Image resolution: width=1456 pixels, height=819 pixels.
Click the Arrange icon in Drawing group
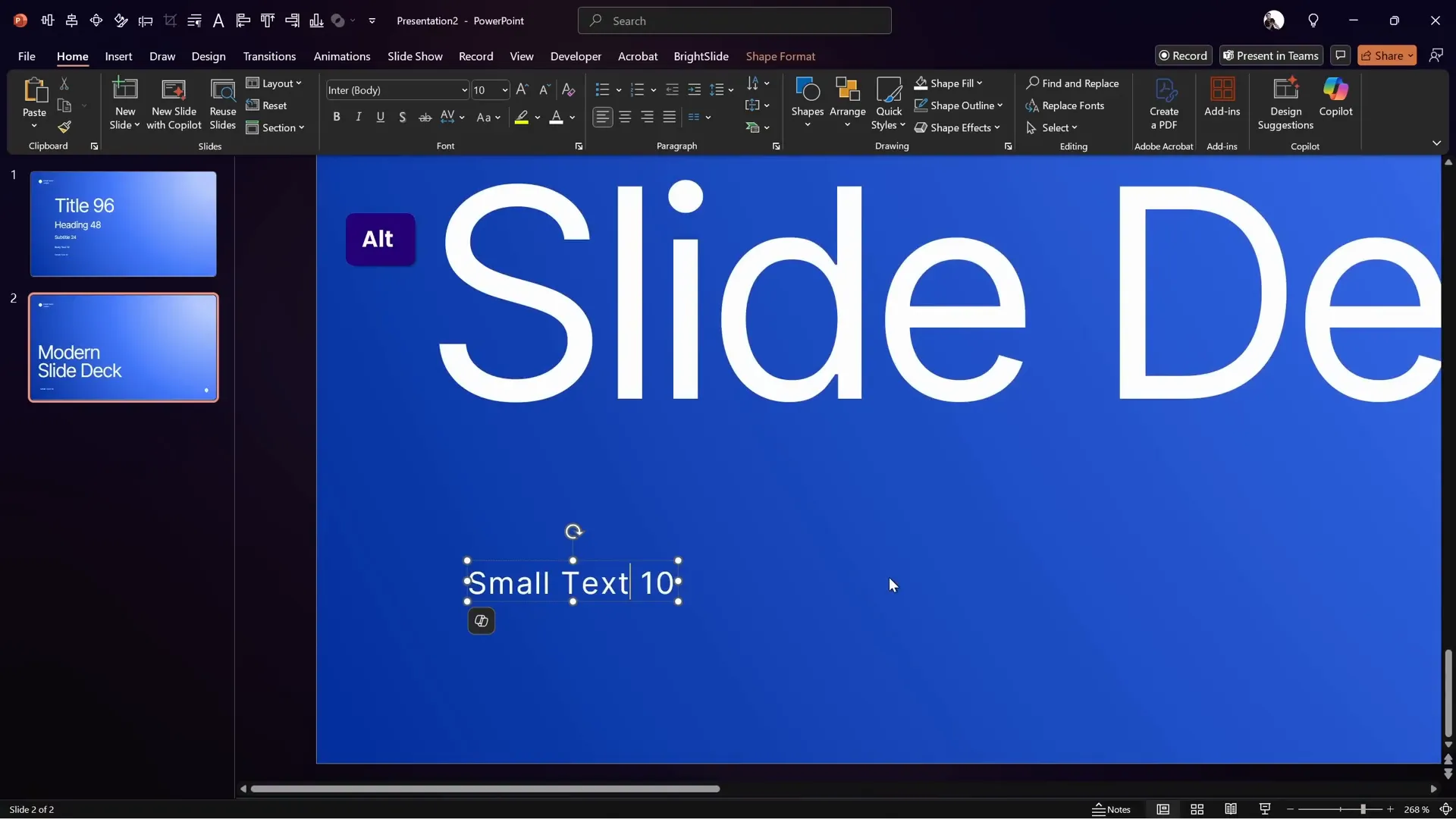(x=848, y=99)
